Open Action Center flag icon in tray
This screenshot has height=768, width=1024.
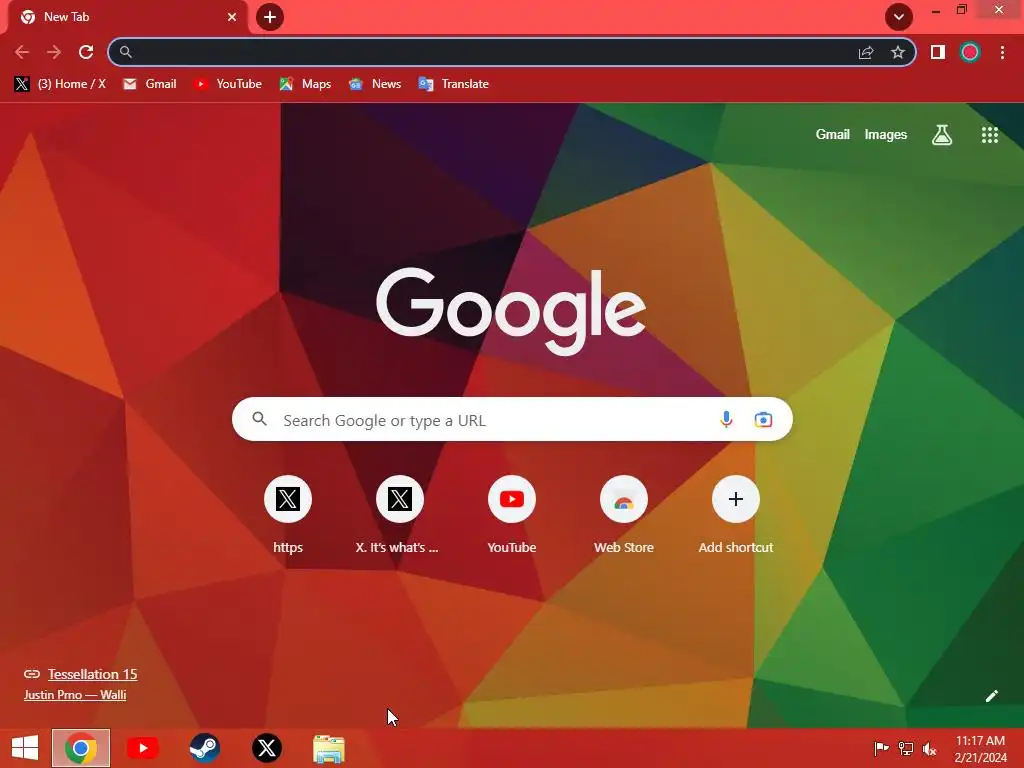[x=881, y=748]
